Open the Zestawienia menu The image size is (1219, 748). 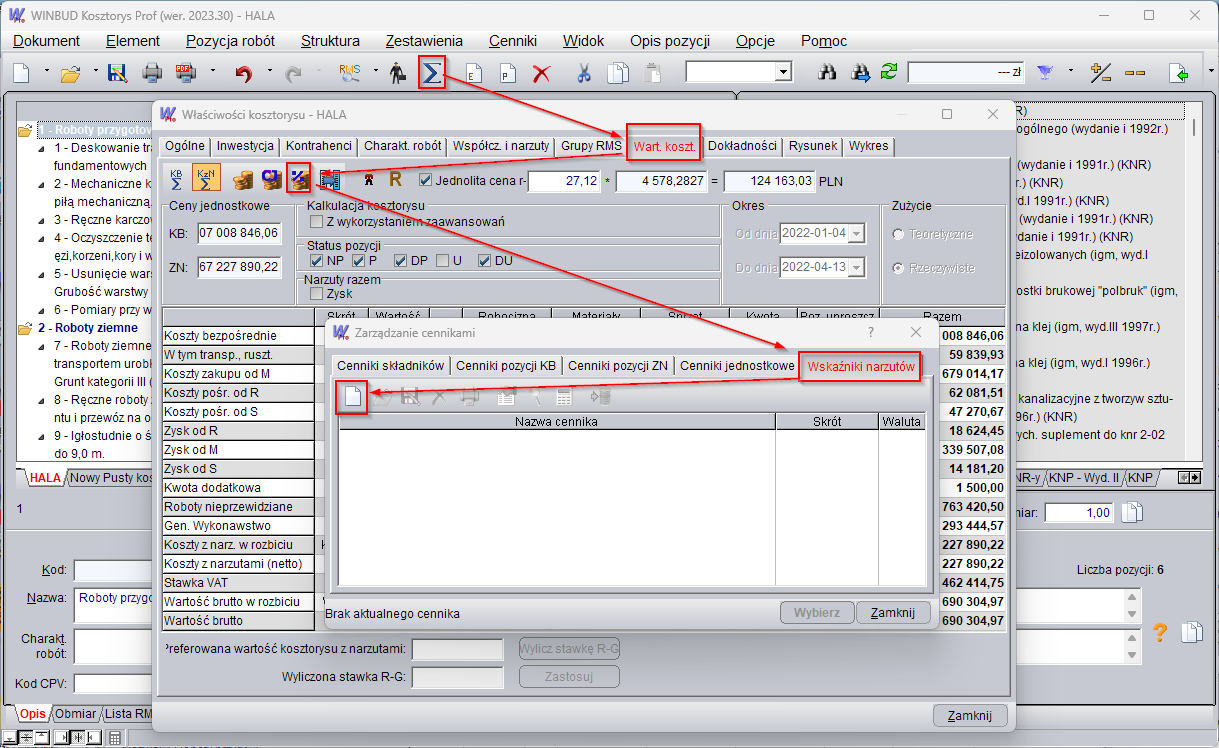coord(424,41)
